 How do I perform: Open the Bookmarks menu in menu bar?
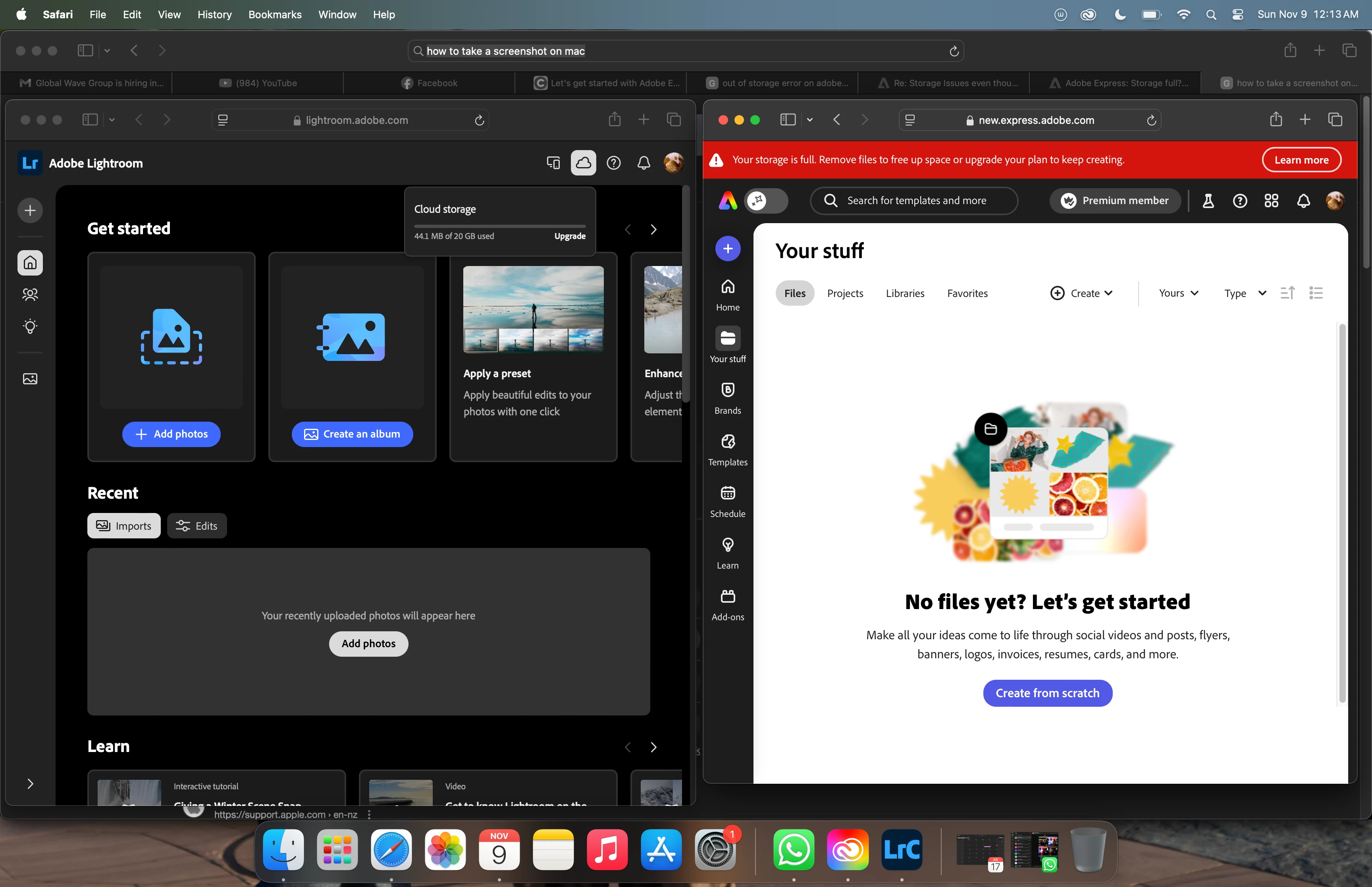pos(275,14)
